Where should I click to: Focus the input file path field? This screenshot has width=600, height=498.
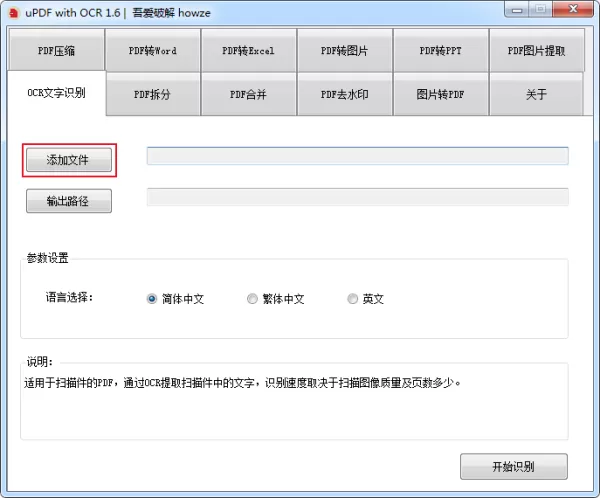pyautogui.click(x=357, y=156)
